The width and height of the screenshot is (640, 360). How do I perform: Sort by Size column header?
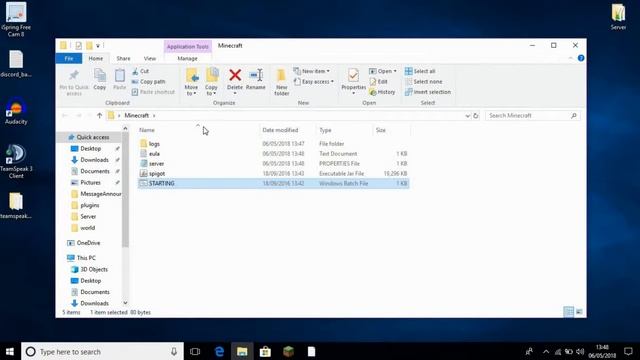(x=381, y=130)
